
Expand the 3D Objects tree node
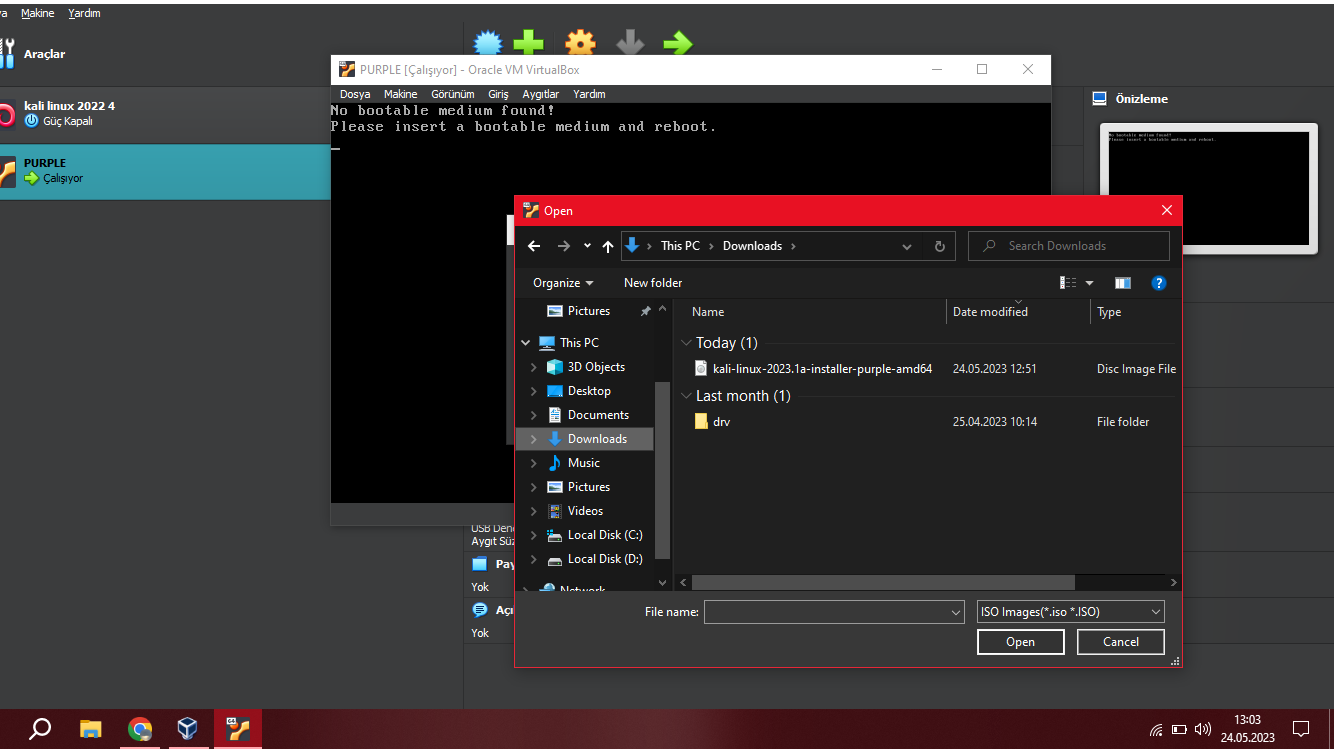coord(534,367)
